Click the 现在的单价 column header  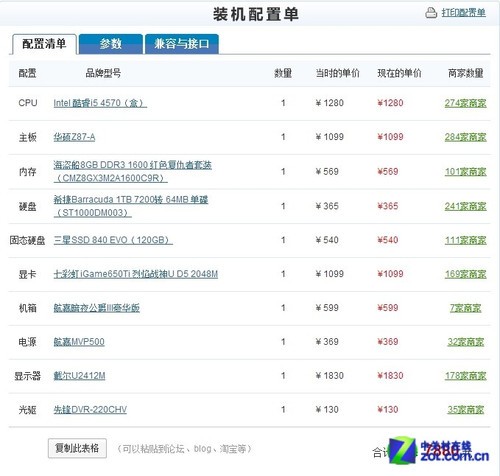point(399,73)
